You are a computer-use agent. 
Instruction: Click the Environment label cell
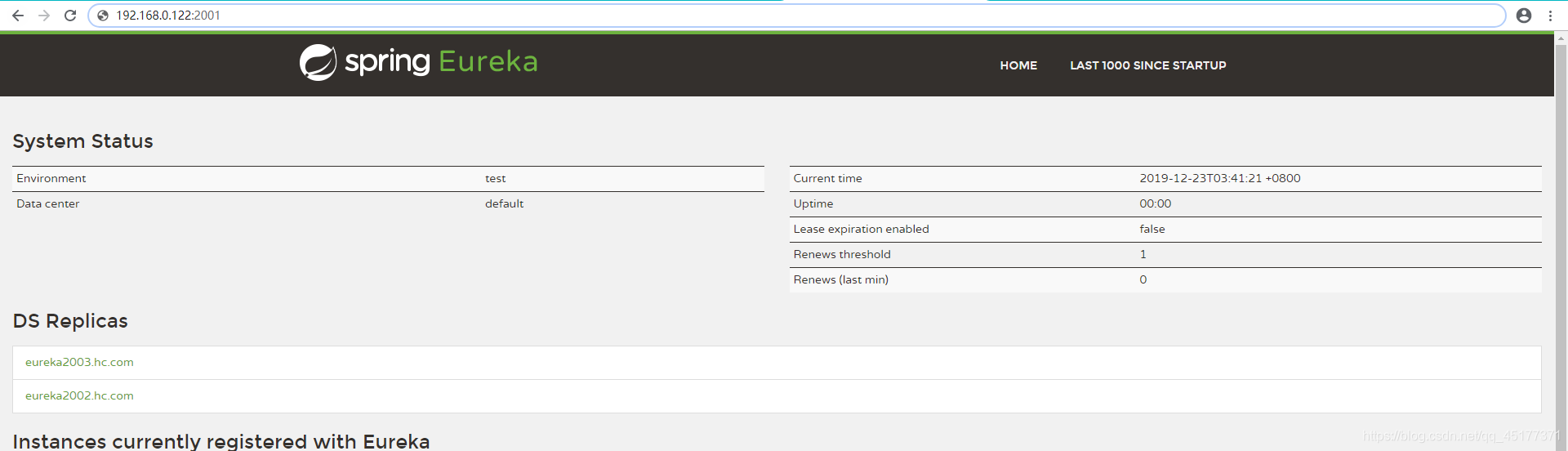pos(51,178)
